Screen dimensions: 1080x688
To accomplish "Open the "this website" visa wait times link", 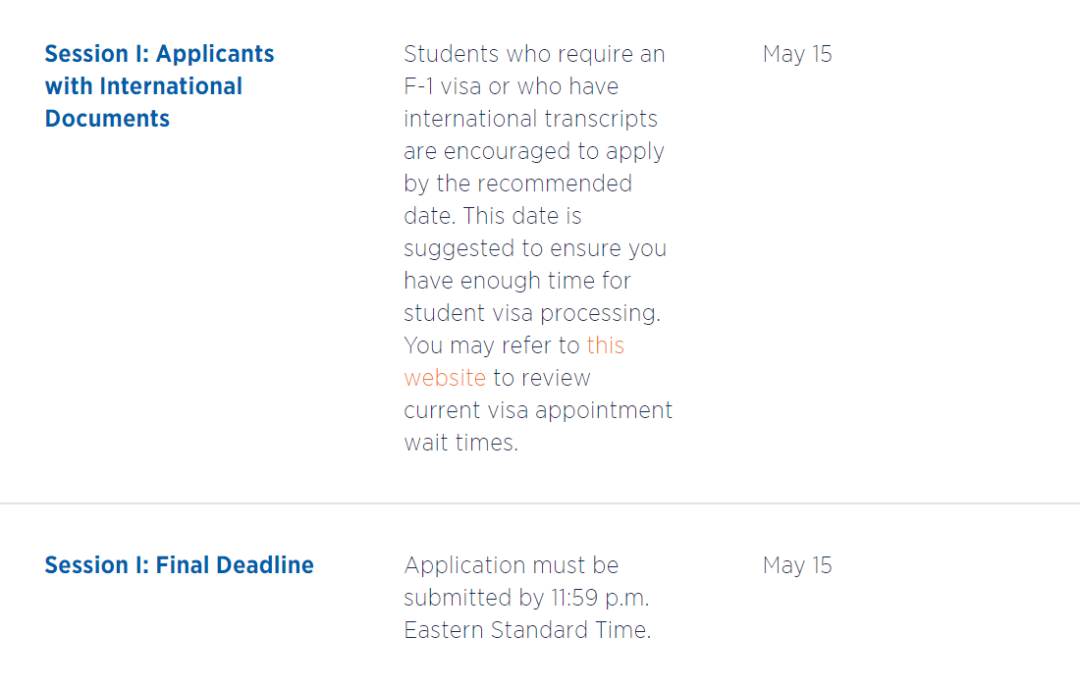I will pyautogui.click(x=605, y=346).
